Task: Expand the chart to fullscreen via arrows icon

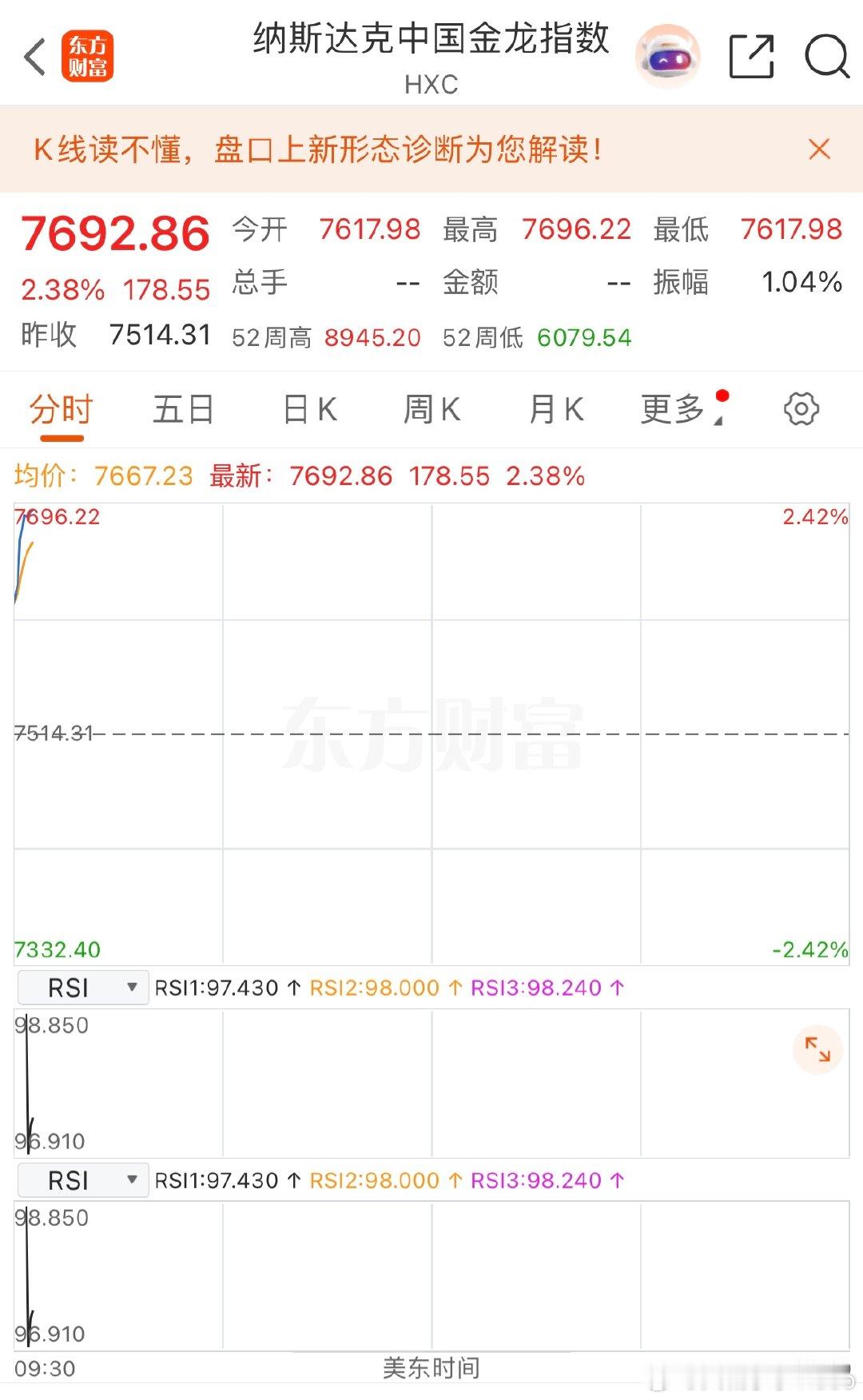Action: pos(817,1049)
